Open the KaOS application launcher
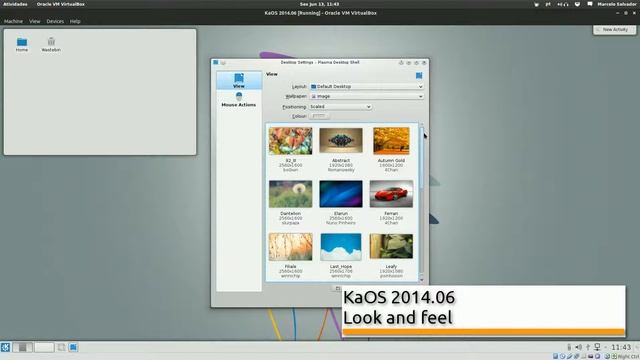The image size is (640, 360). coord(5,347)
